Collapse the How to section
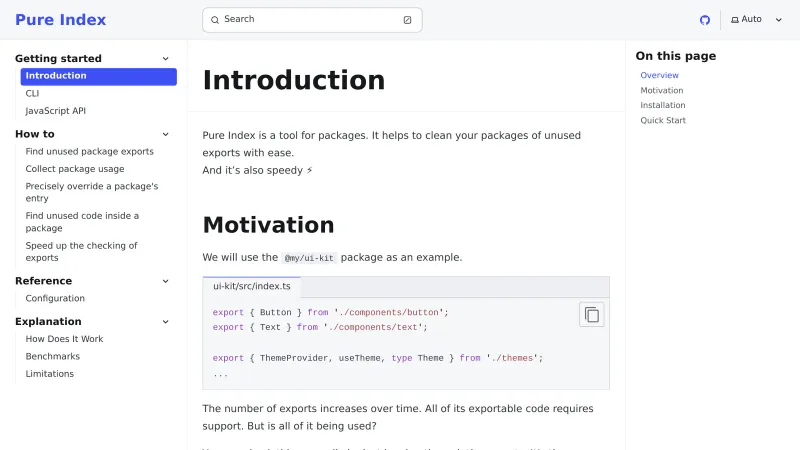The height and width of the screenshot is (450, 800). [x=166, y=134]
